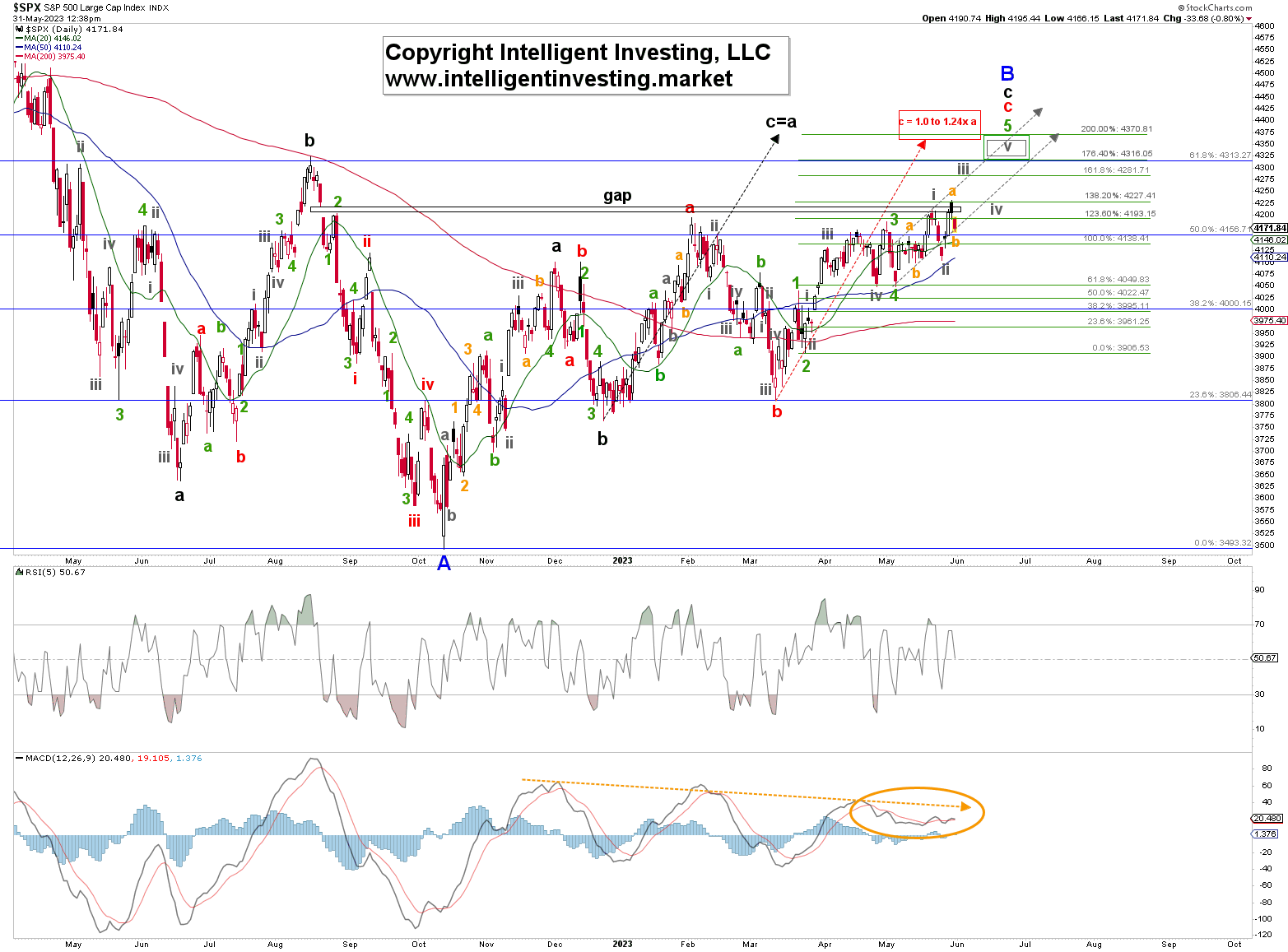Screen dimensions: 1288x952
Task: Click the 123.60%: 4193.15 Fibonacci label
Action: (x=1119, y=214)
